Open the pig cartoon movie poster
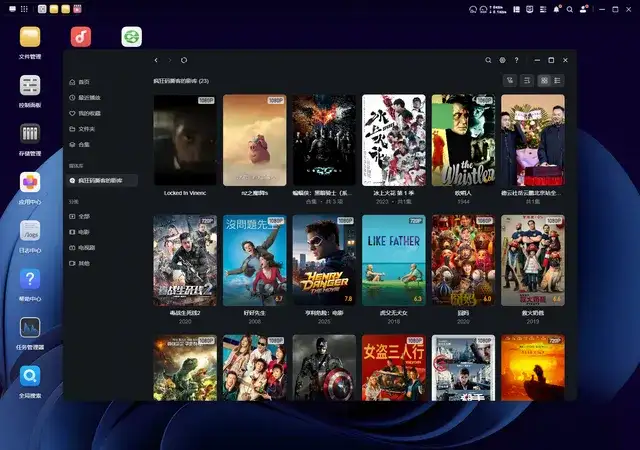 pyautogui.click(x=255, y=140)
